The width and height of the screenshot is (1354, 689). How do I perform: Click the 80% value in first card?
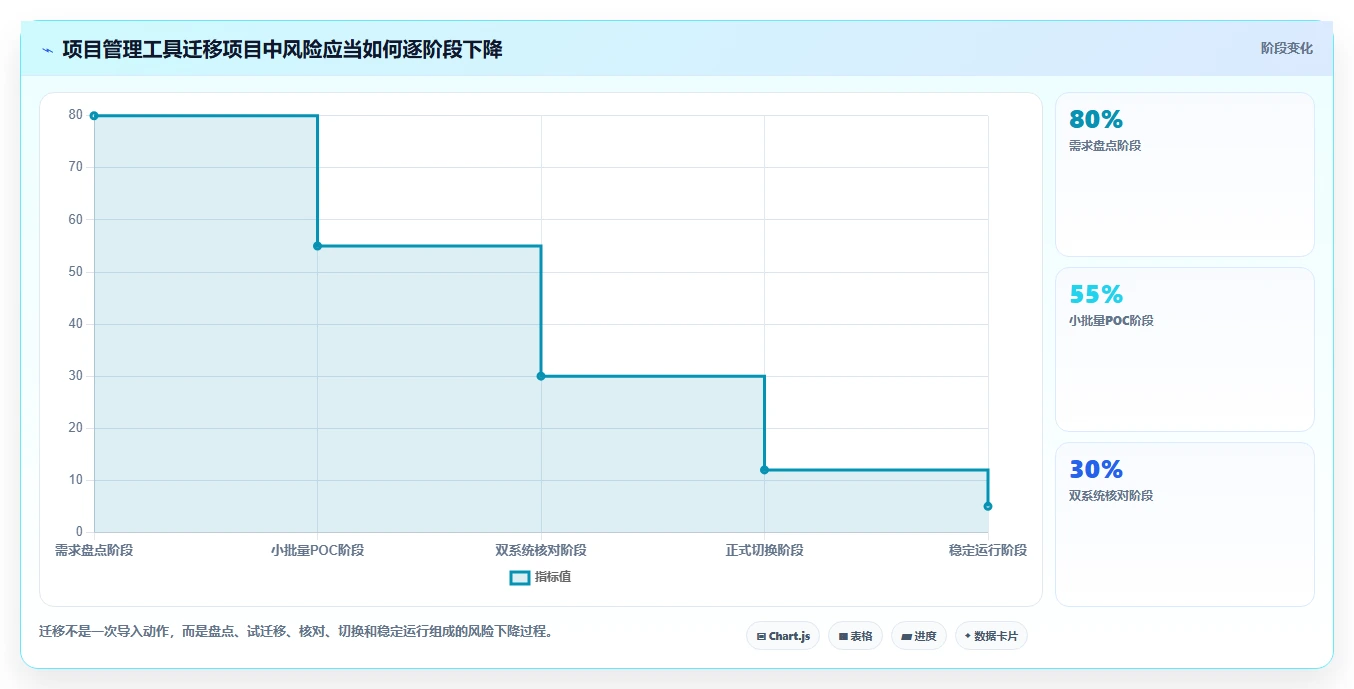coord(1096,120)
